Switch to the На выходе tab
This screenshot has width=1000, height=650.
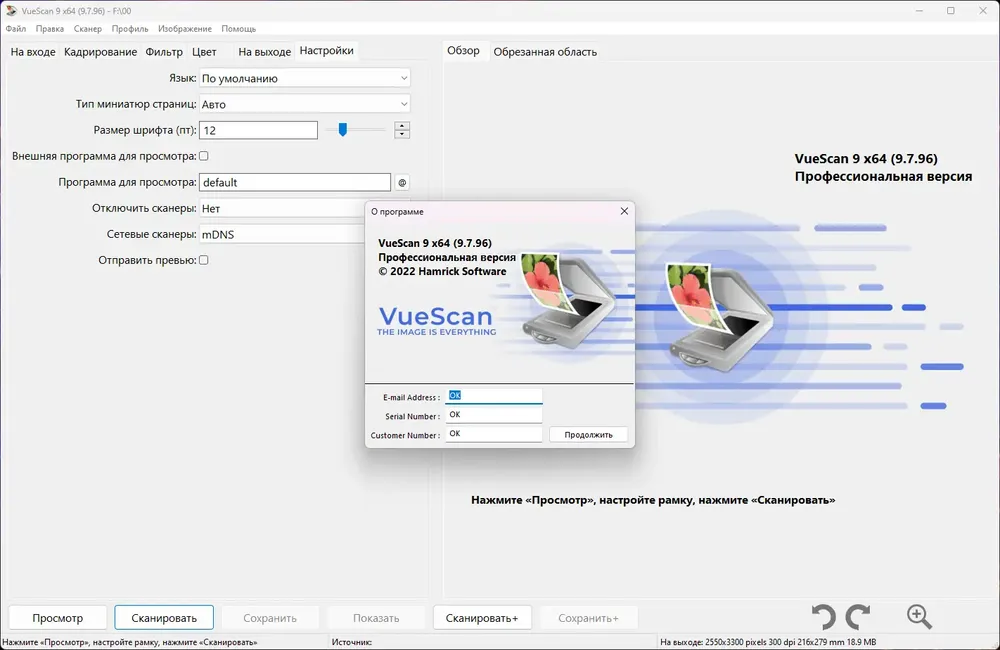(264, 52)
